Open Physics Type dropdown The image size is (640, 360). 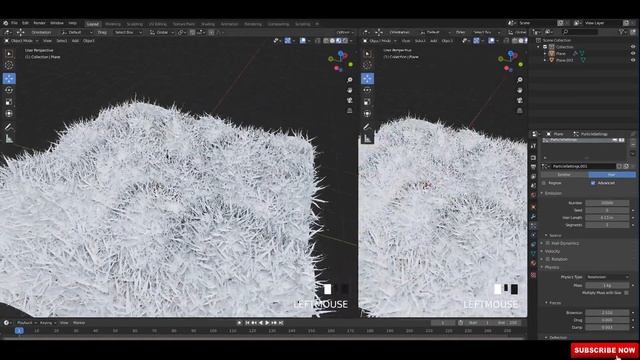pos(607,277)
